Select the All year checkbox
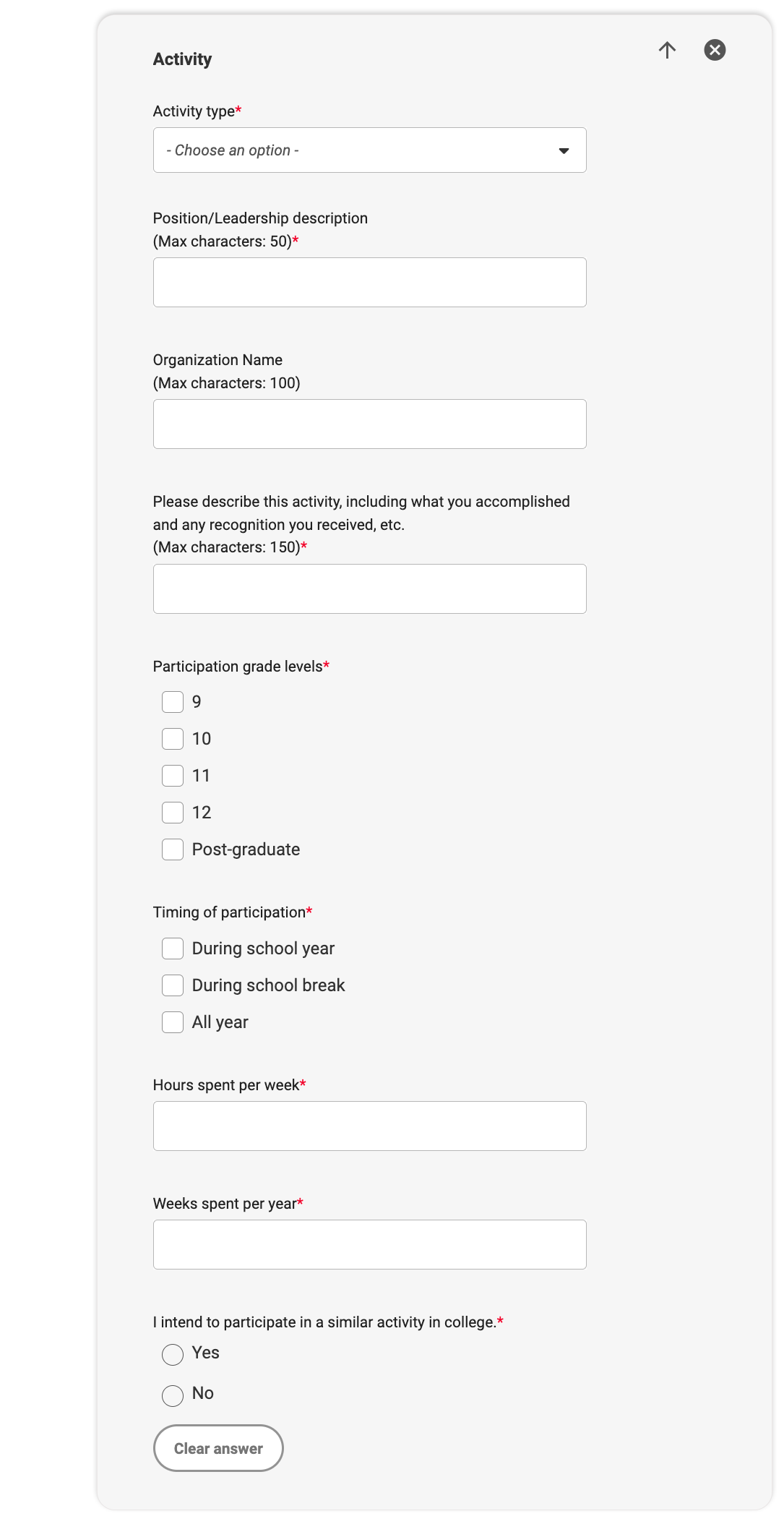This screenshot has width=784, height=1524. point(173,1022)
